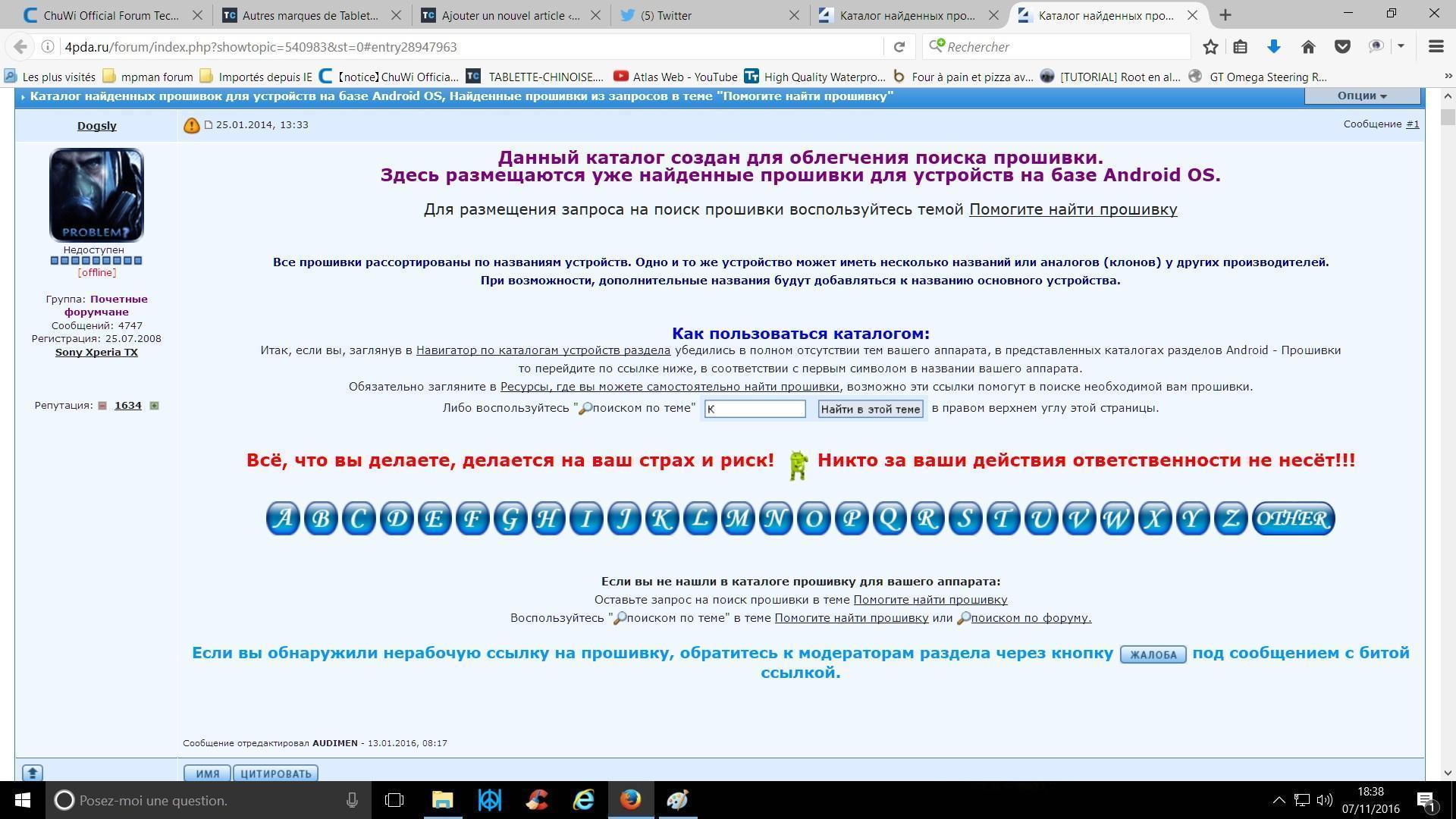This screenshot has width=1456, height=819.
Task: Click the OTHER catalog button icon
Action: coord(1293,519)
